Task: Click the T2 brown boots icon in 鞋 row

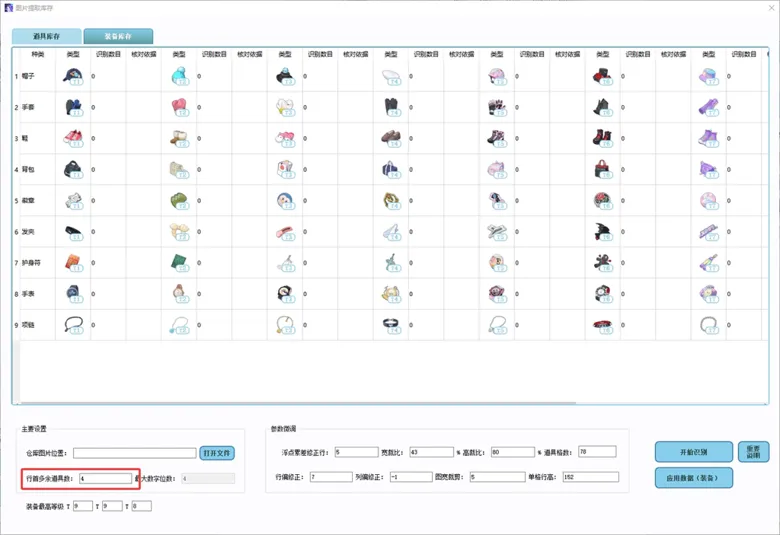Action: (179, 138)
